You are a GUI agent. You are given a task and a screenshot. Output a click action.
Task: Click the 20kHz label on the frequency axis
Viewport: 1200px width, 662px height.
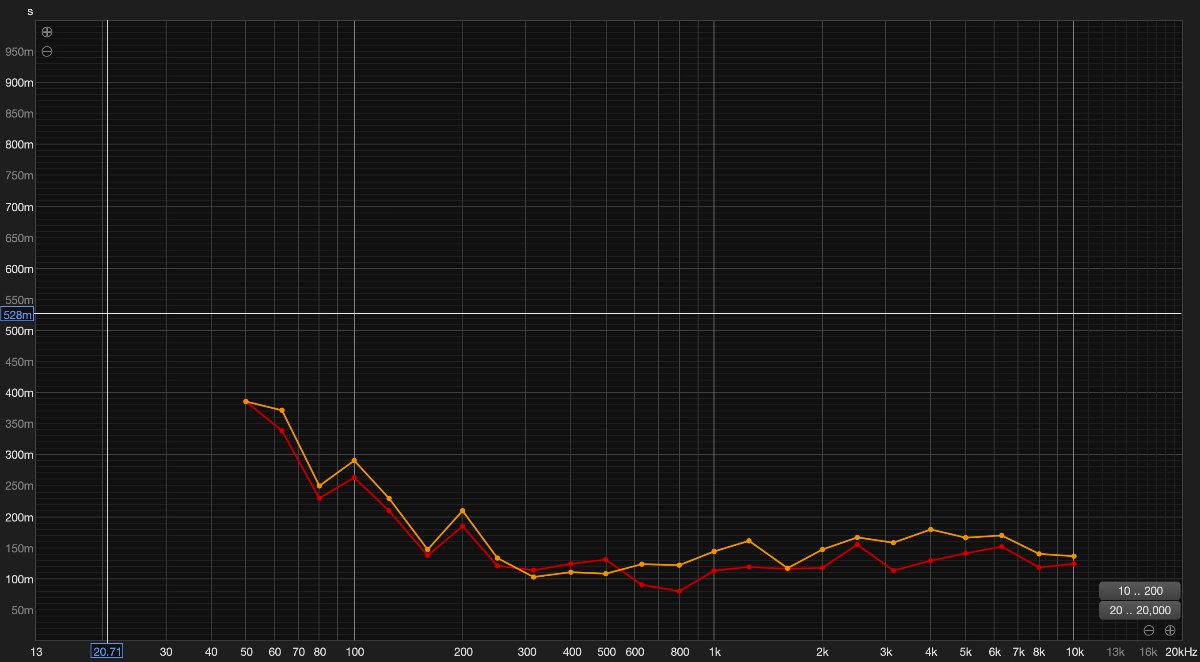coord(1180,652)
